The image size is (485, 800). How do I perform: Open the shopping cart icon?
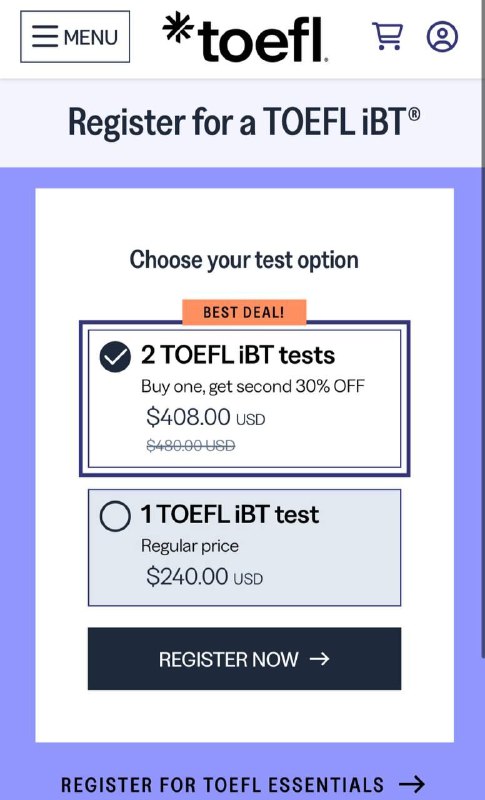pyautogui.click(x=388, y=36)
